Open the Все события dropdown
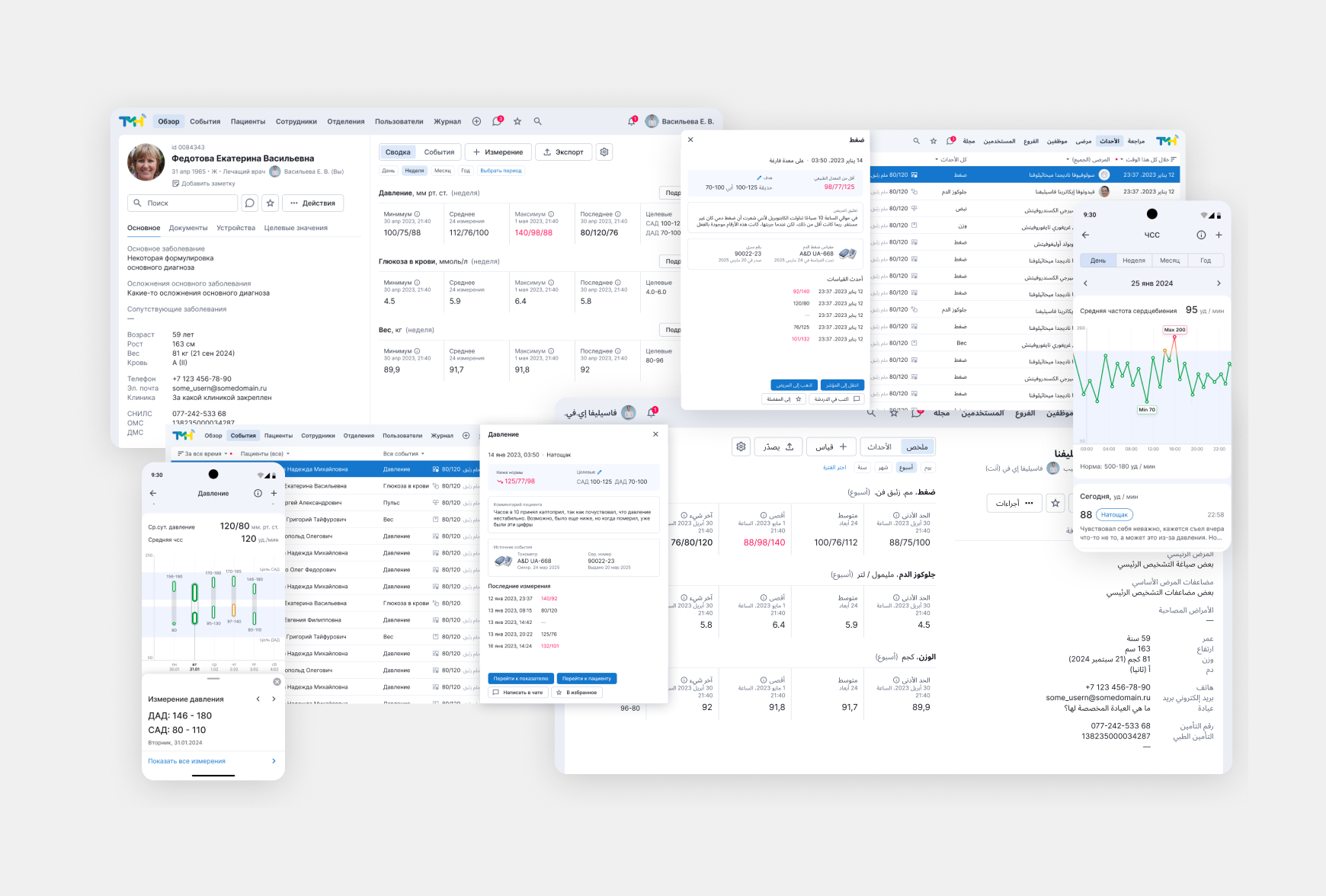This screenshot has height=896, width=1326. coord(403,454)
